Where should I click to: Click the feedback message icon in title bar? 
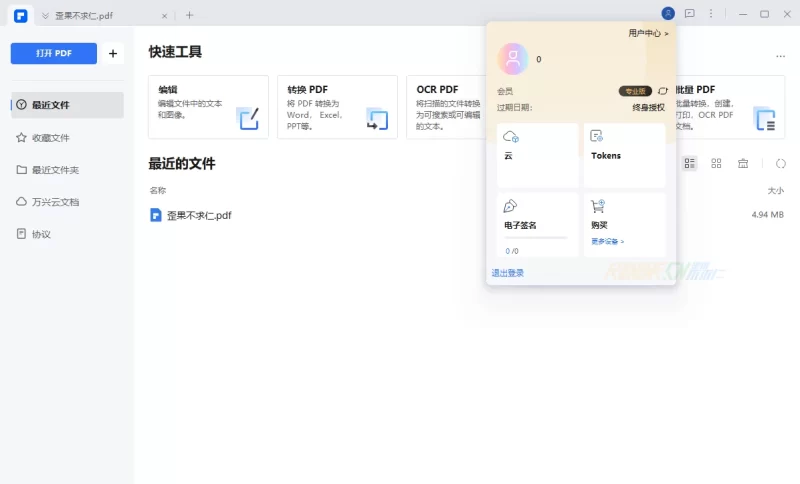689,14
